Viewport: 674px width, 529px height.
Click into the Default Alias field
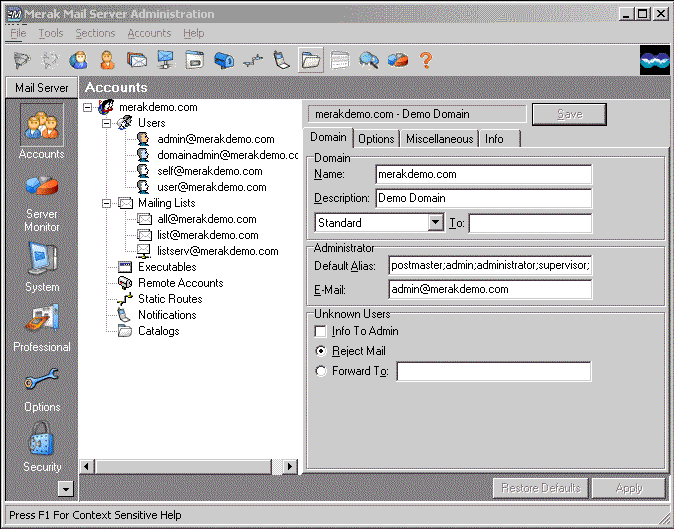pos(490,266)
